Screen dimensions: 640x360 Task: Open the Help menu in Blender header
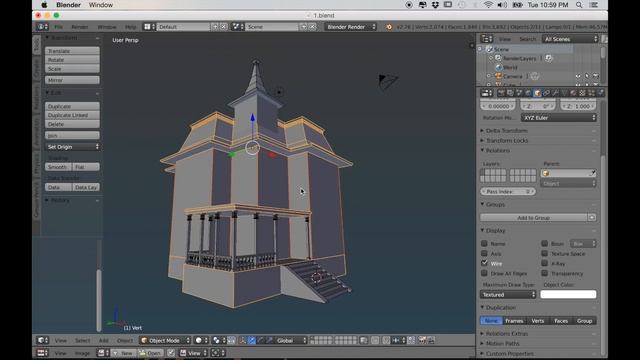pyautogui.click(x=131, y=27)
